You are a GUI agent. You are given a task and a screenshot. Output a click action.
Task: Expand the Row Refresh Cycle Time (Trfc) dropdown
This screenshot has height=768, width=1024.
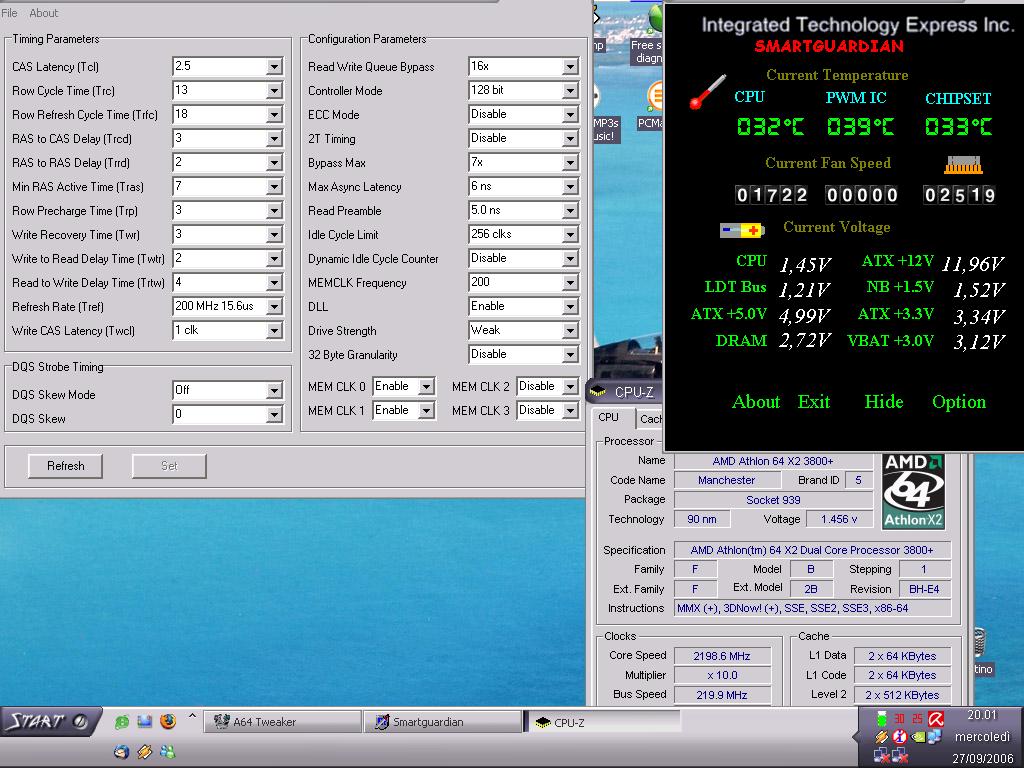274,115
